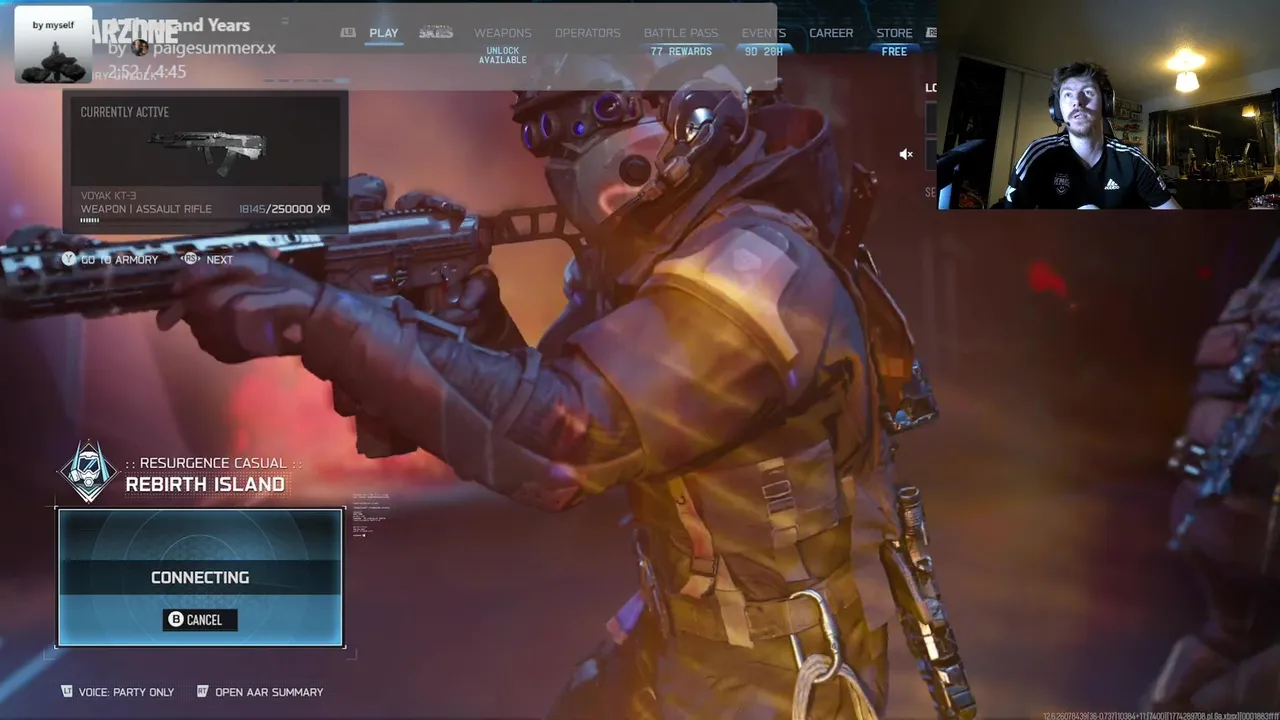Click the LT trigger icon for voice
This screenshot has height=720, width=1280.
tap(67, 691)
